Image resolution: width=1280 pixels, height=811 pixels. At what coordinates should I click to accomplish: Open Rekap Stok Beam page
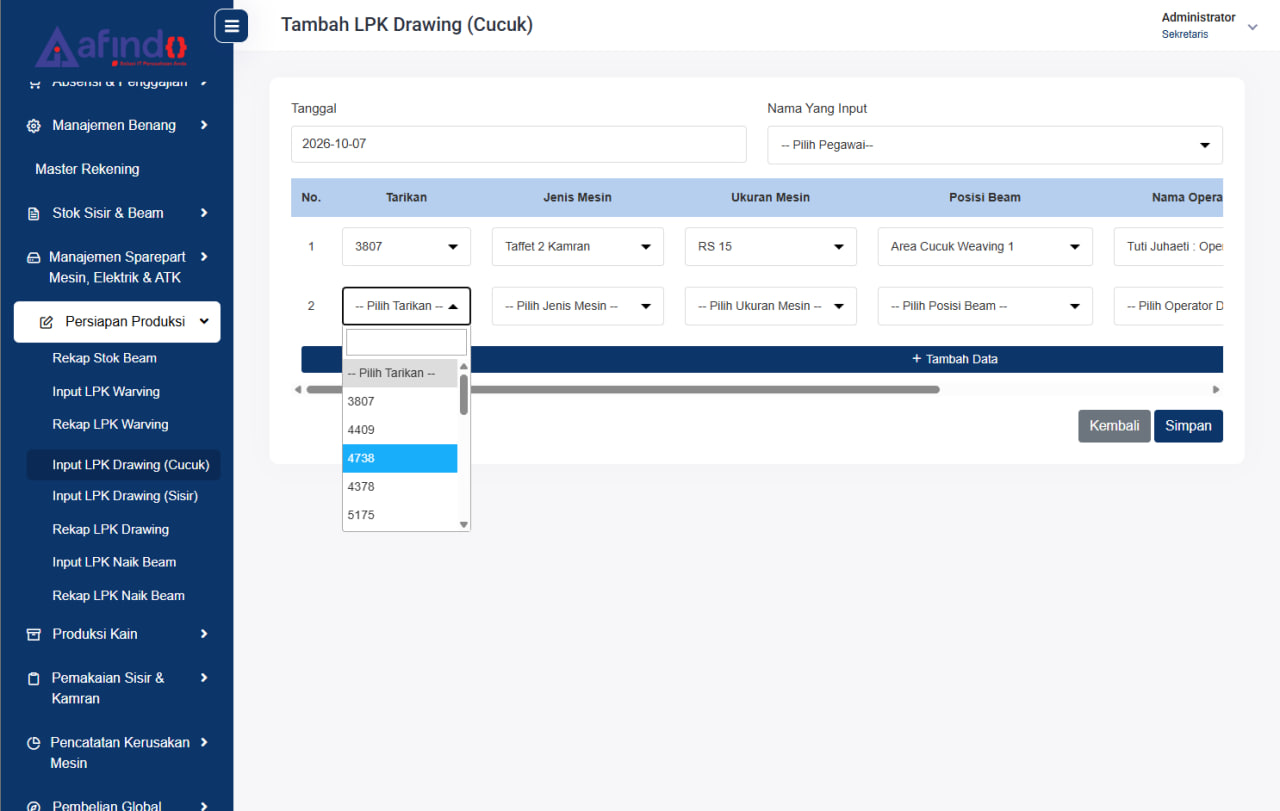coord(104,358)
